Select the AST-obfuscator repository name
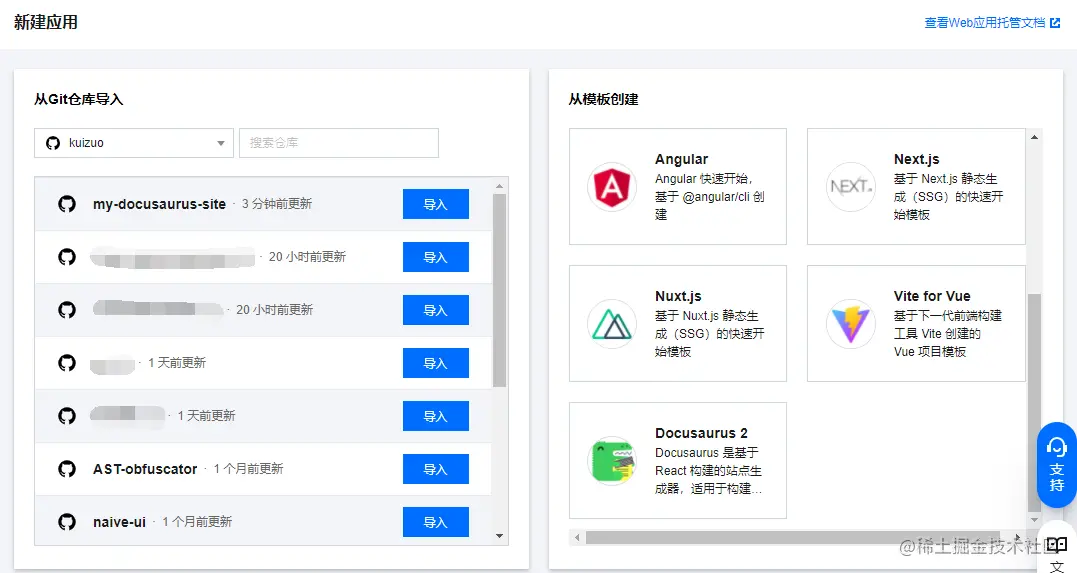 [x=145, y=469]
